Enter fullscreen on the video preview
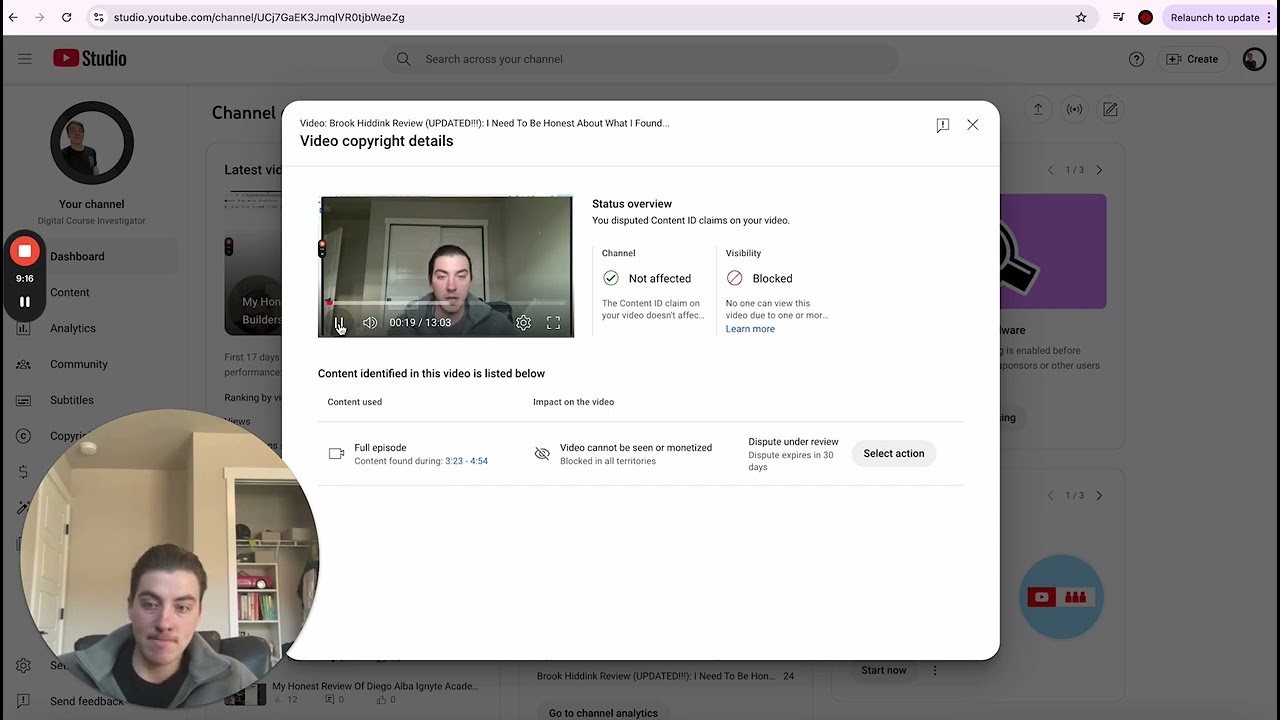1280x720 pixels. pyautogui.click(x=553, y=323)
